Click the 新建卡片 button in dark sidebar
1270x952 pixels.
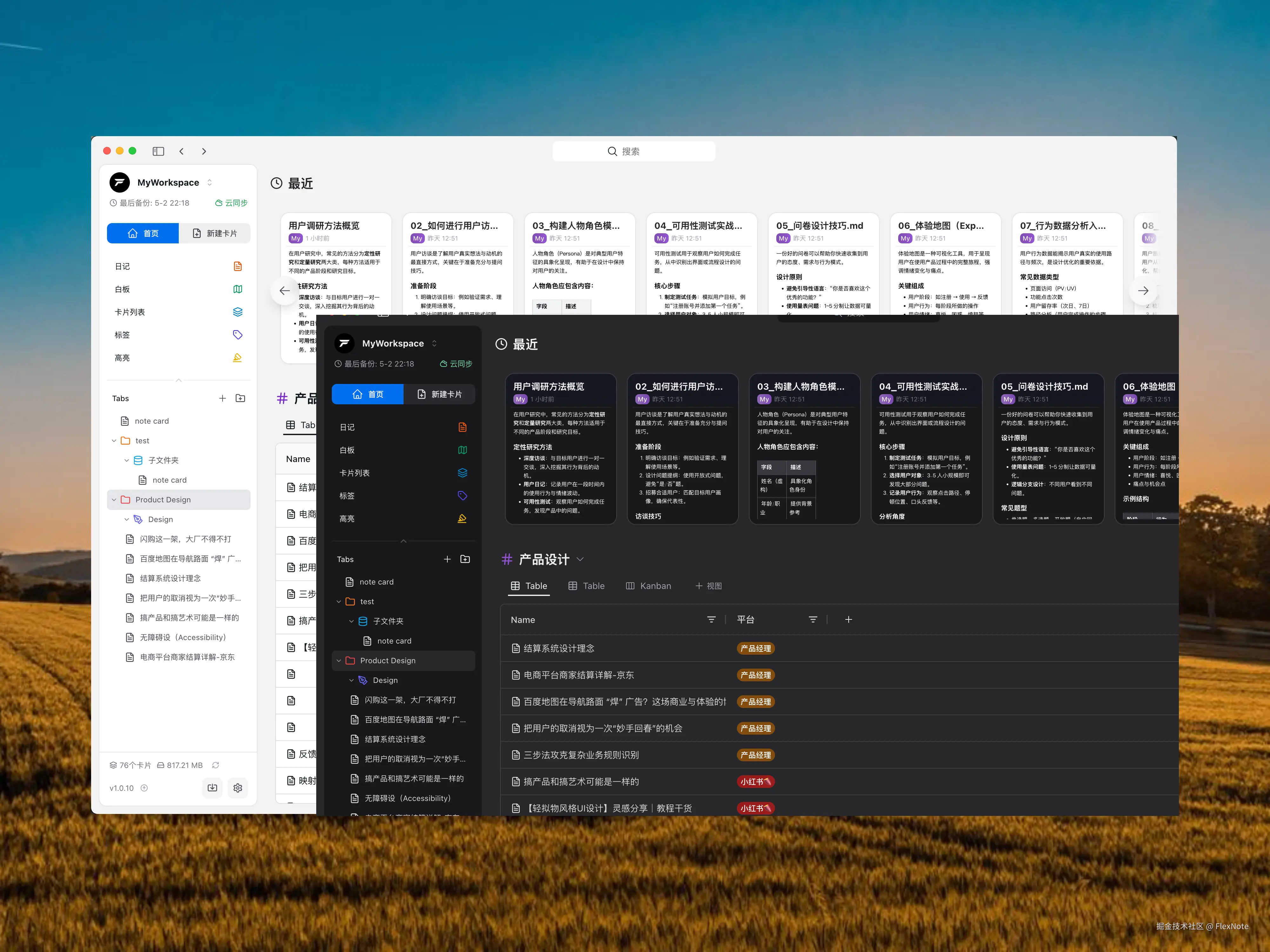point(439,394)
